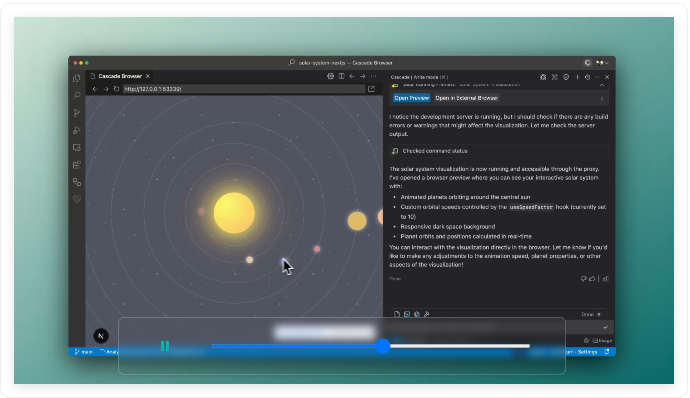Open Cascade conversation history clock icon
The height and width of the screenshot is (398, 690).
[x=587, y=77]
